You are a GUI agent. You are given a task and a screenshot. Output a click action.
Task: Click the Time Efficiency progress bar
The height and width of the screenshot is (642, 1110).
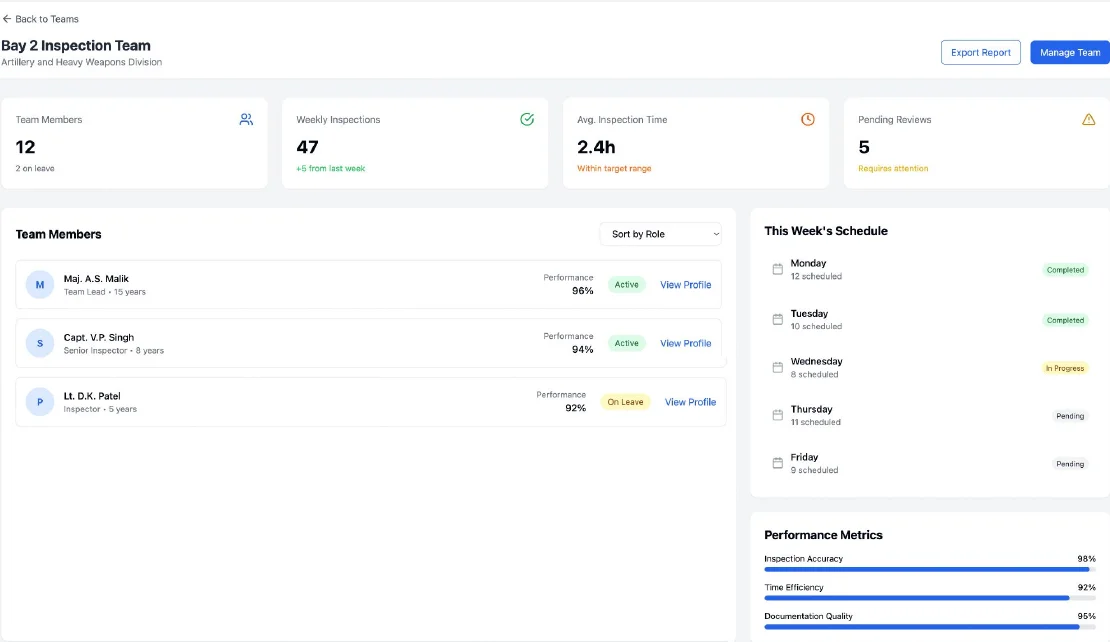928,597
